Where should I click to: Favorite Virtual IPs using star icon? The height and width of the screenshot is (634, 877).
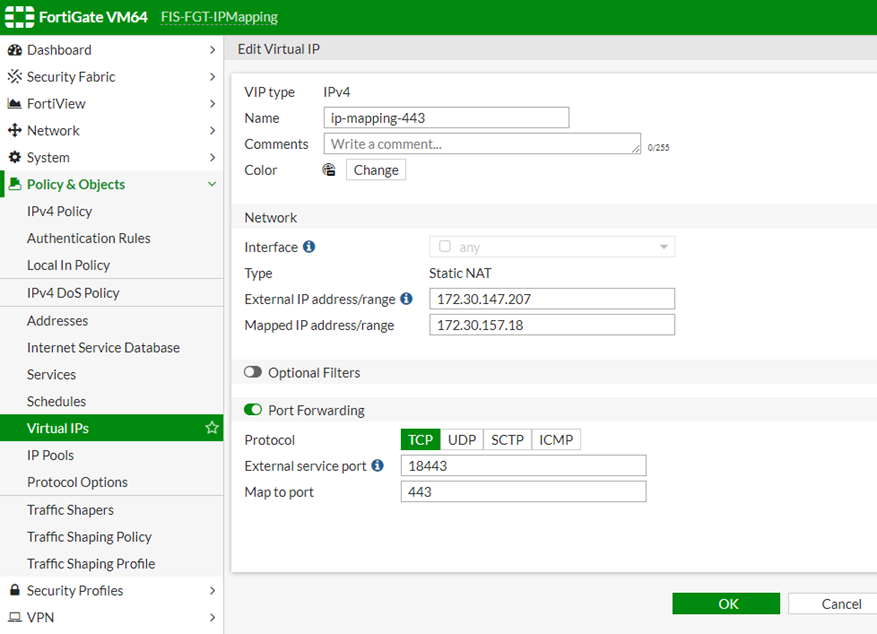point(212,428)
